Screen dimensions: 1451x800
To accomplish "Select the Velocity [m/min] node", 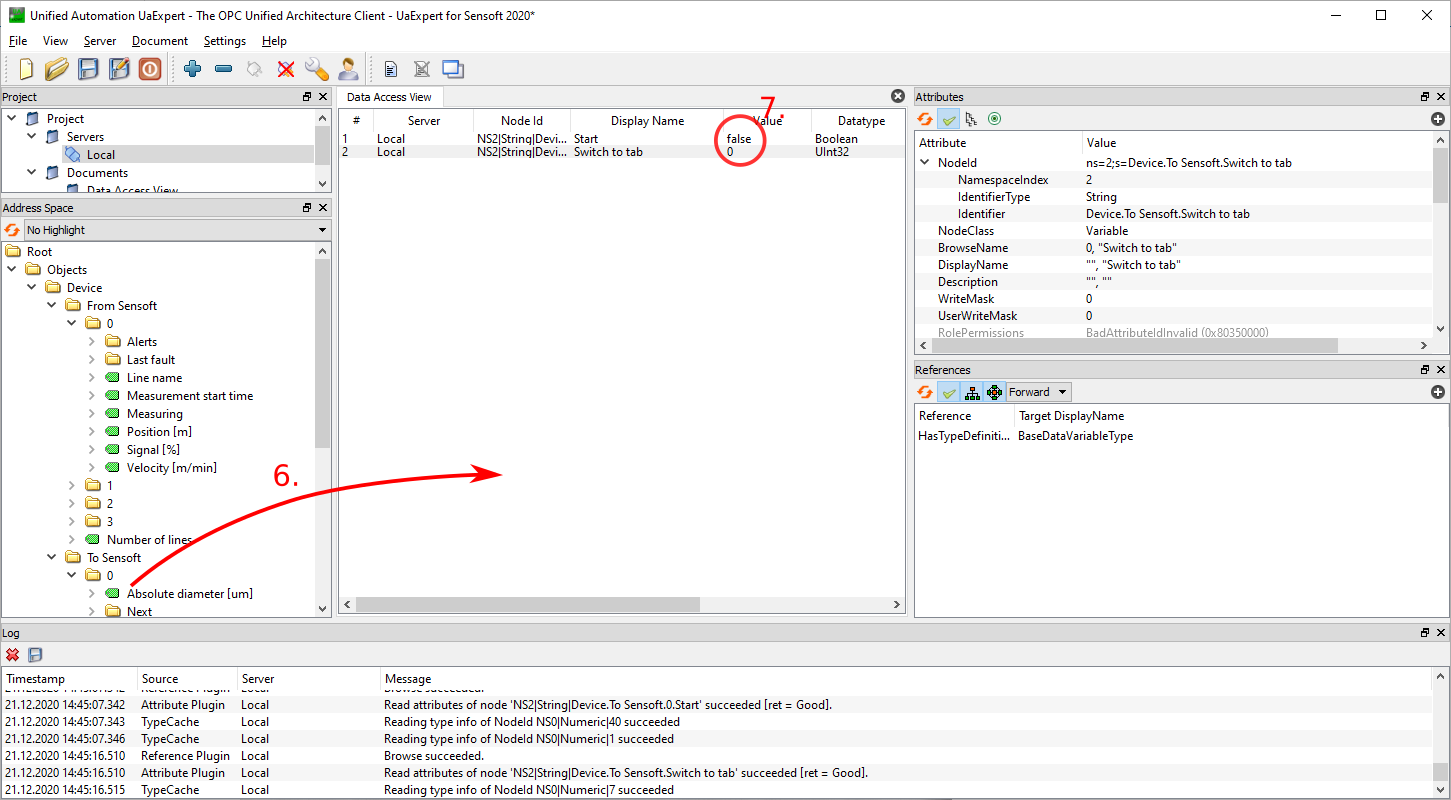I will pos(172,468).
